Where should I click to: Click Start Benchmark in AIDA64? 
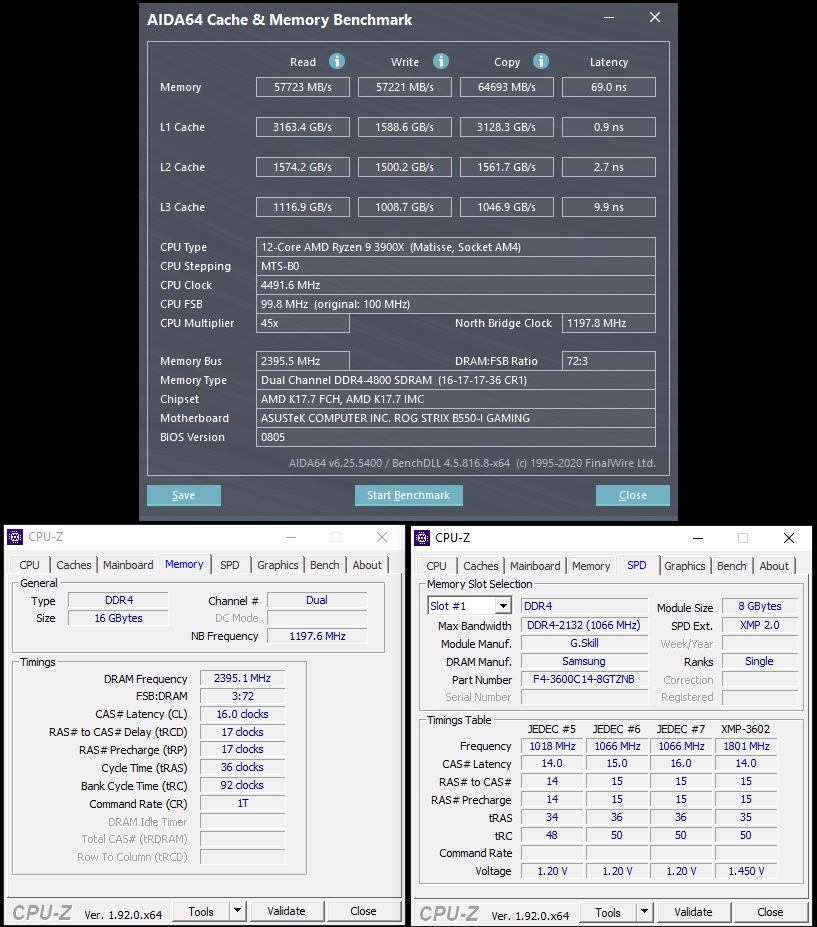pos(408,495)
